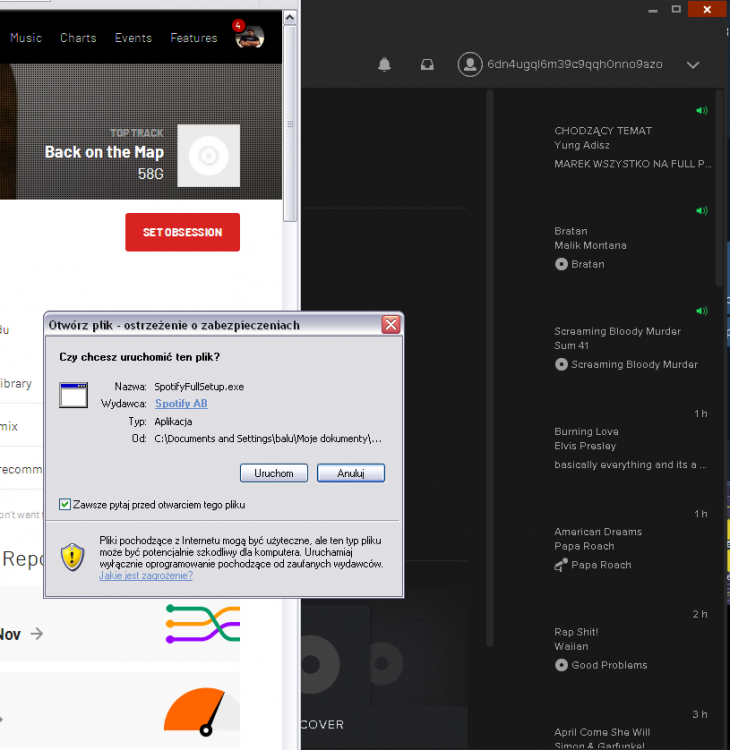Click the user profile avatar icon
Screen dimensions: 730x750
(x=470, y=65)
